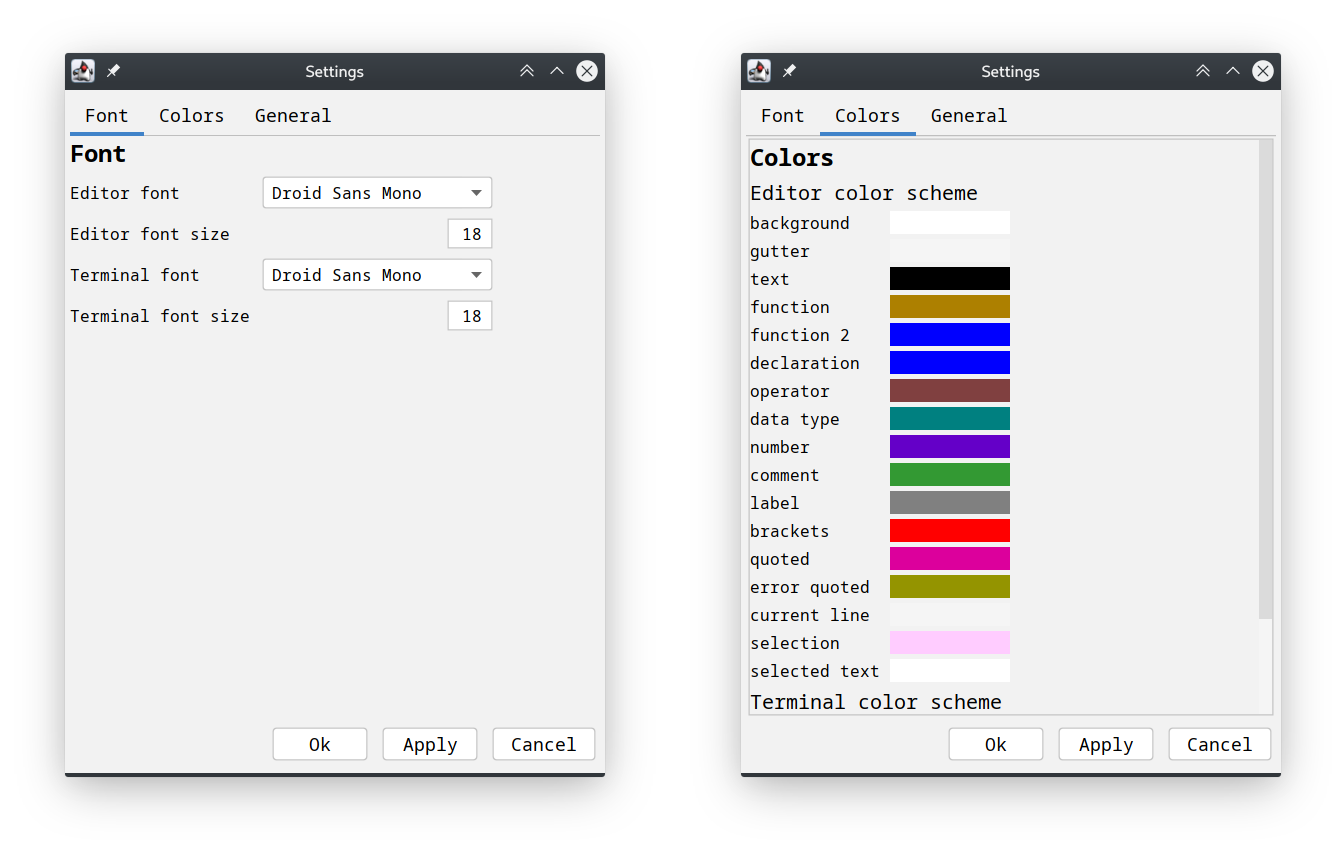The width and height of the screenshot is (1343, 856).
Task: Click the 'Editor color scheme' heading
Action: 864,193
